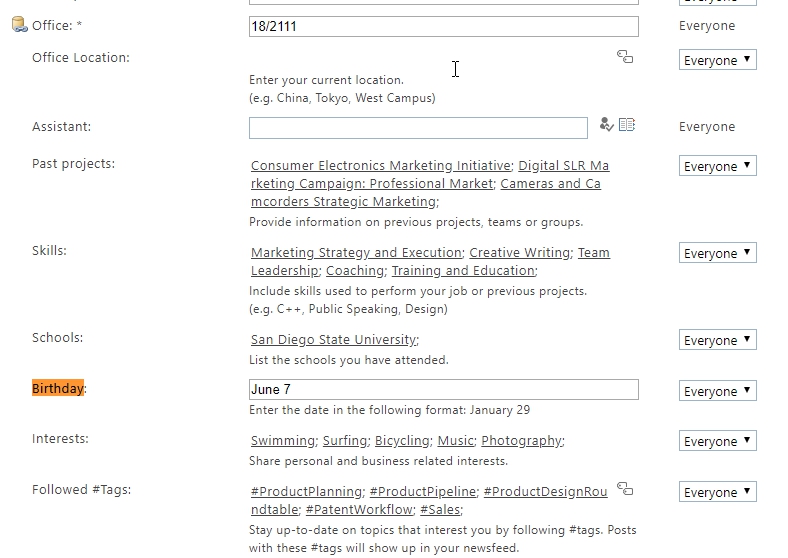
Task: Expand the Skills Everyone dropdown
Action: (717, 253)
